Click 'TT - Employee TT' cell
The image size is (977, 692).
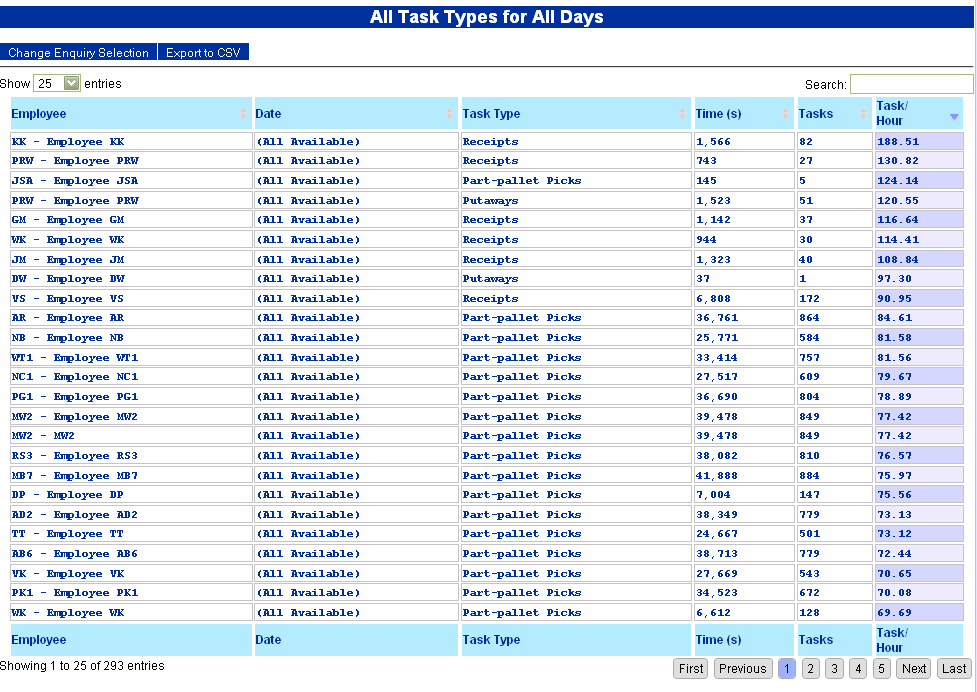[x=131, y=533]
